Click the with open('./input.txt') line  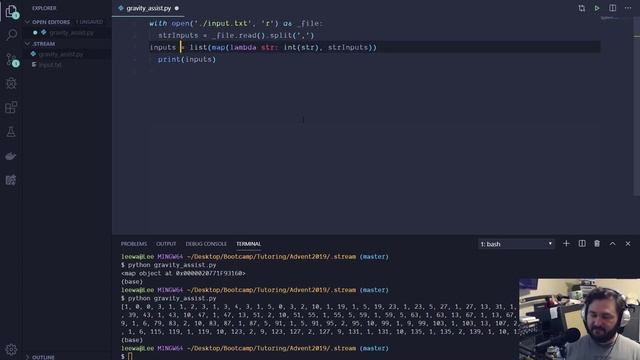tap(236, 24)
